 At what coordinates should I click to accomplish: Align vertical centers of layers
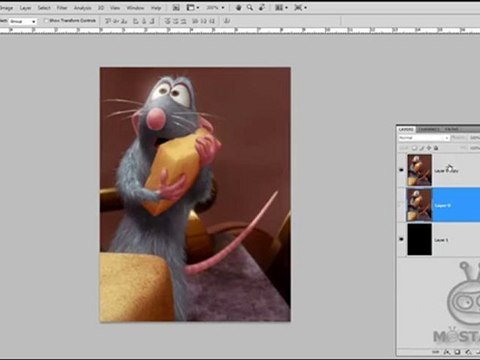pyautogui.click(x=116, y=21)
